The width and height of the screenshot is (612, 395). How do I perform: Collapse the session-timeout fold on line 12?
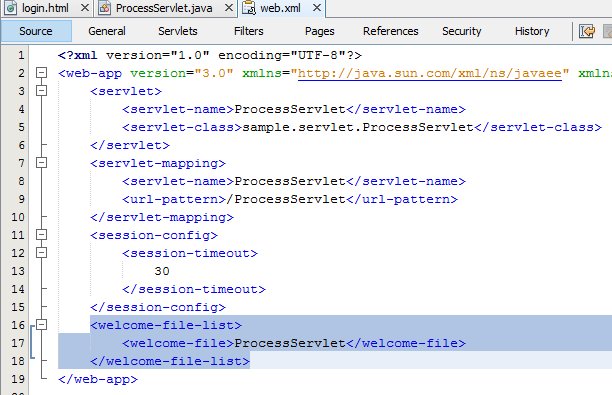tap(41, 252)
